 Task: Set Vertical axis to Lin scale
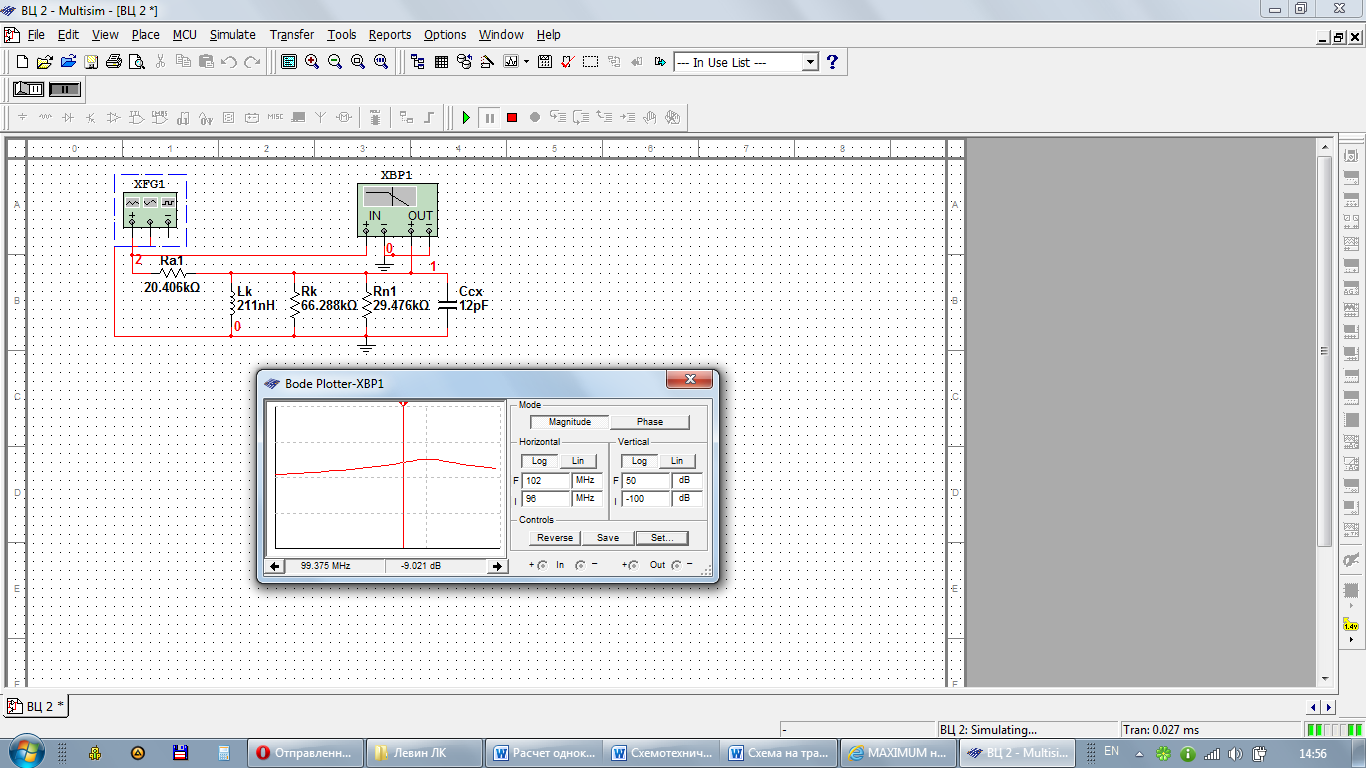pos(677,461)
